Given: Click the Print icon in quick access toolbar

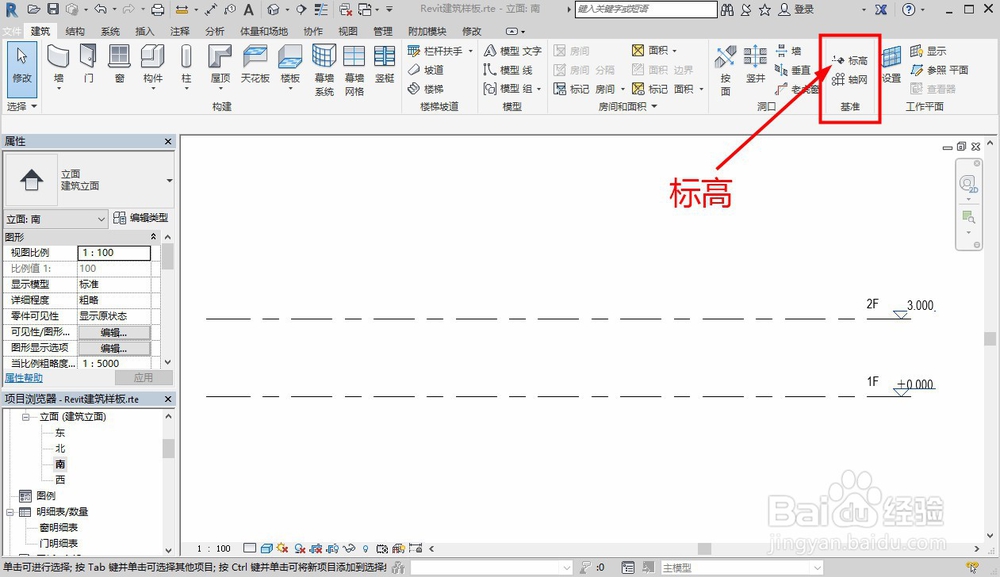Looking at the screenshot, I should [158, 9].
